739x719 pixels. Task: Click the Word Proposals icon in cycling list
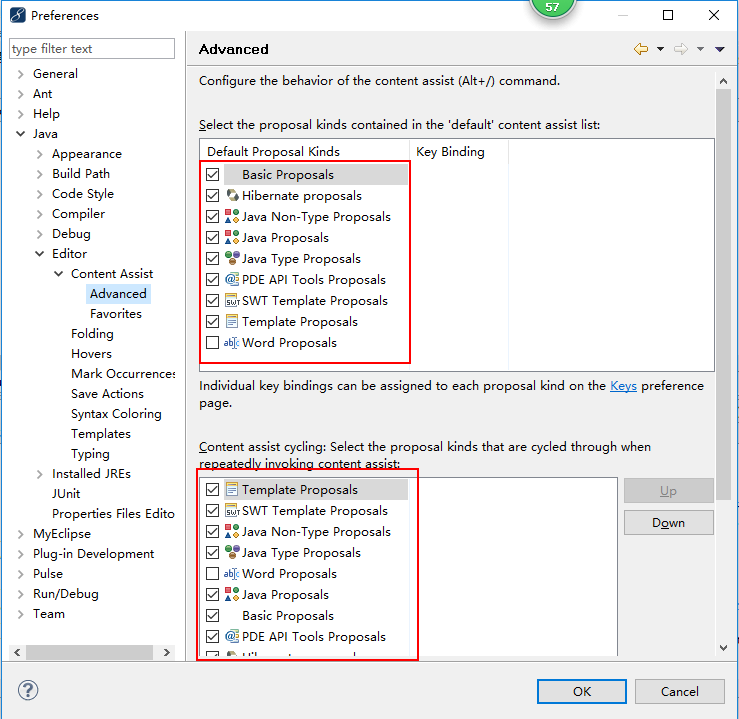pos(232,573)
